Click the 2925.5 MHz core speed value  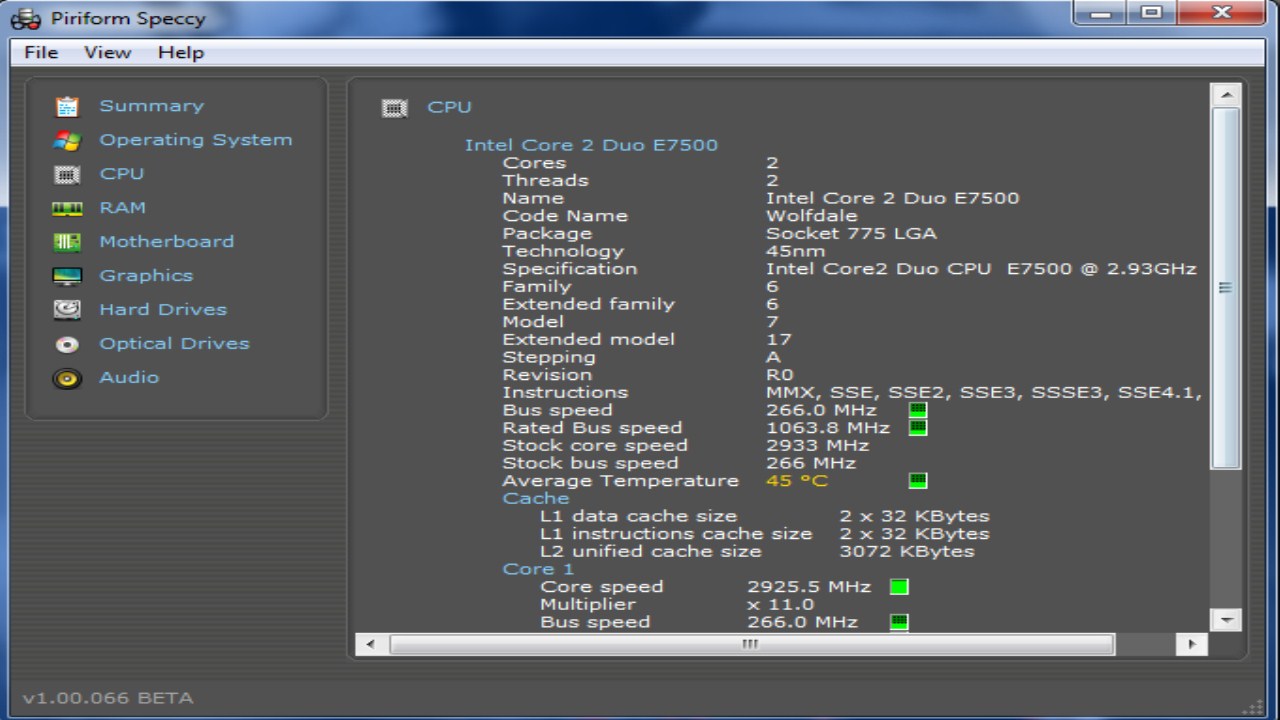(x=809, y=587)
